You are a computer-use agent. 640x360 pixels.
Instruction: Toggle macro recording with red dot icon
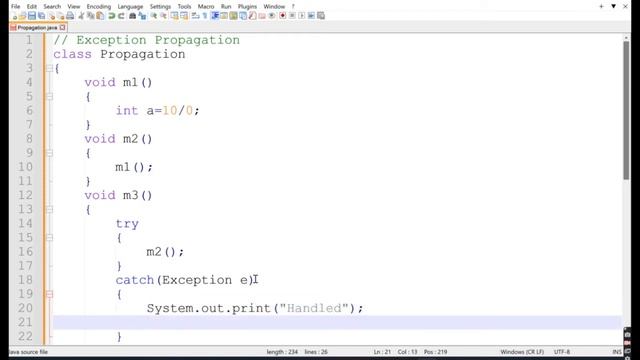(x=282, y=16)
